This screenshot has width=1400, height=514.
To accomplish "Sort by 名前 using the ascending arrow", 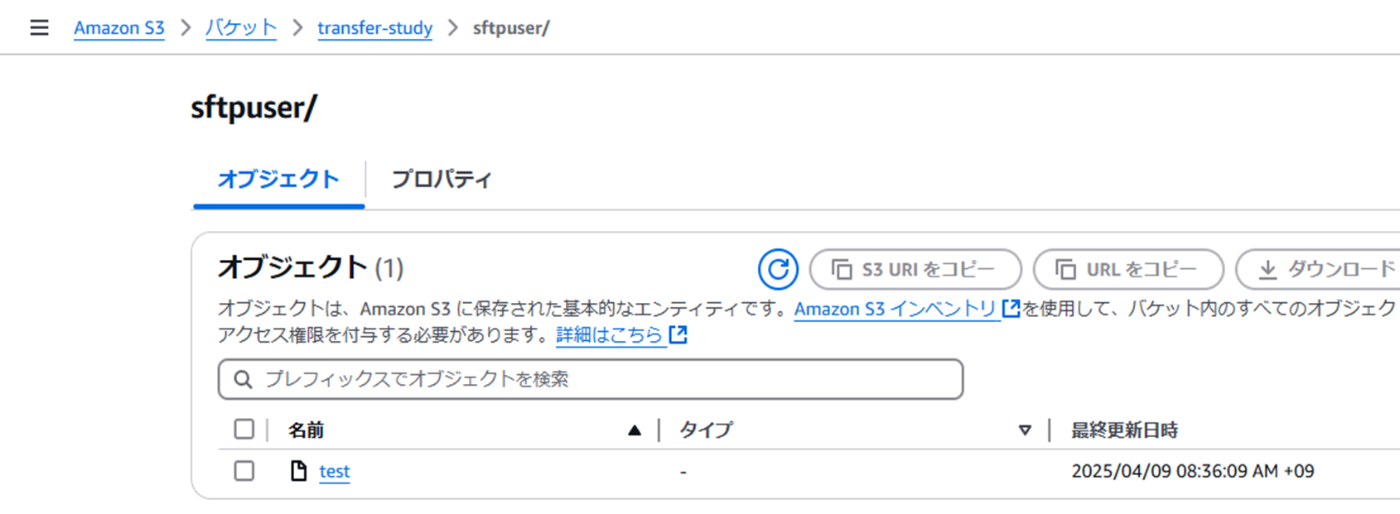I will pyautogui.click(x=634, y=431).
